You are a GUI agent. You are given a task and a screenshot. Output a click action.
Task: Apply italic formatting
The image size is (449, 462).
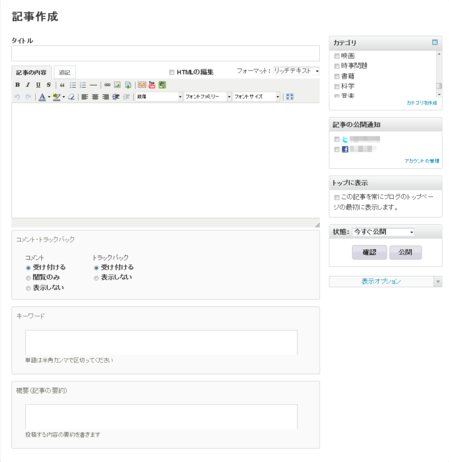coord(28,85)
